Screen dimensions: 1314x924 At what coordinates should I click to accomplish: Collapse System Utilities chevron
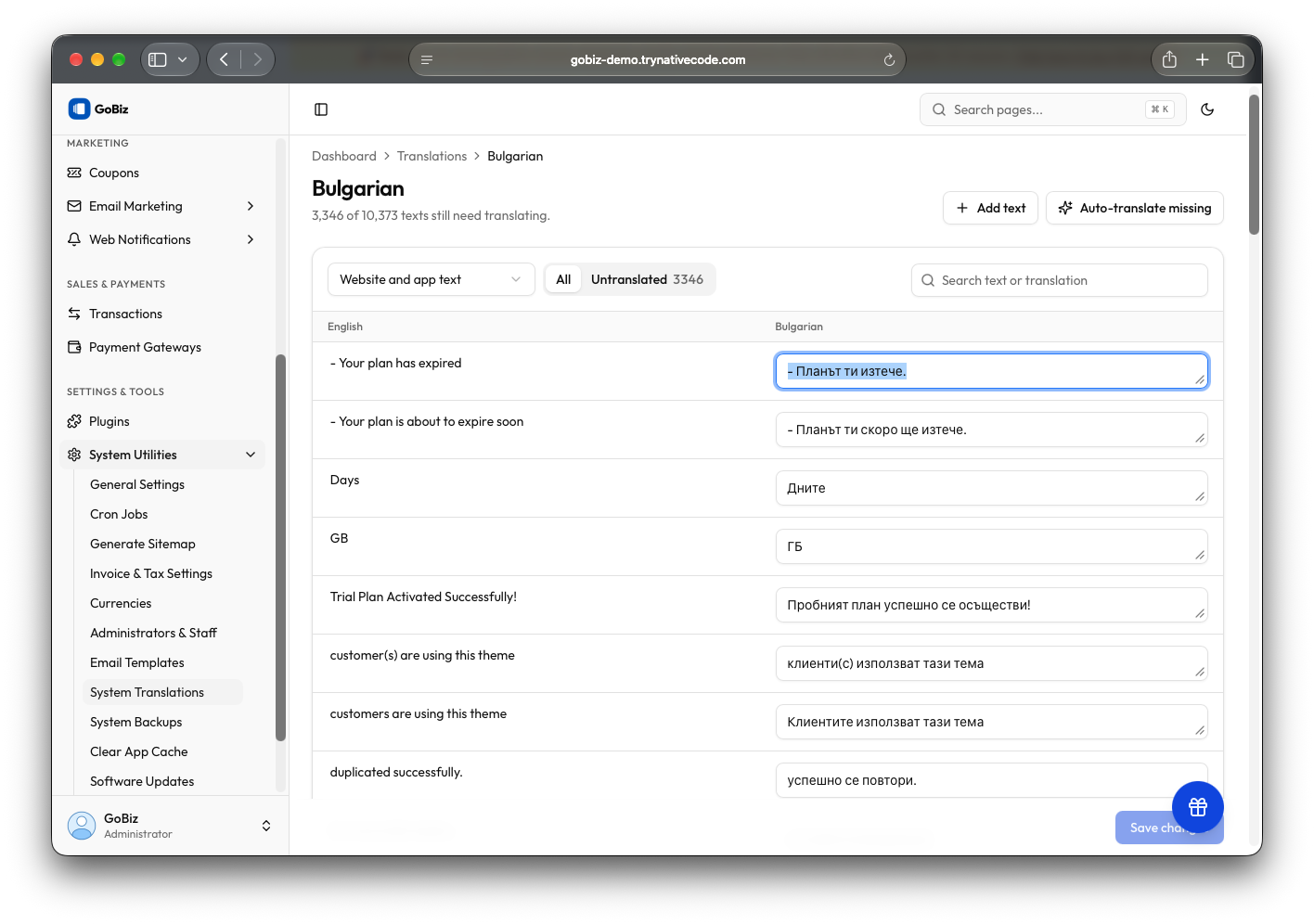click(251, 455)
